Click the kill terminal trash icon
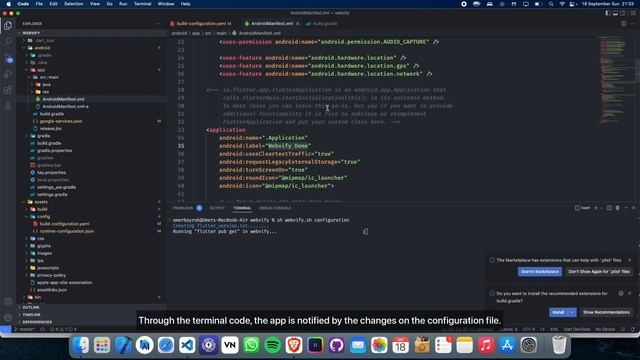Viewport: 640px width, 360px height. 618,208
